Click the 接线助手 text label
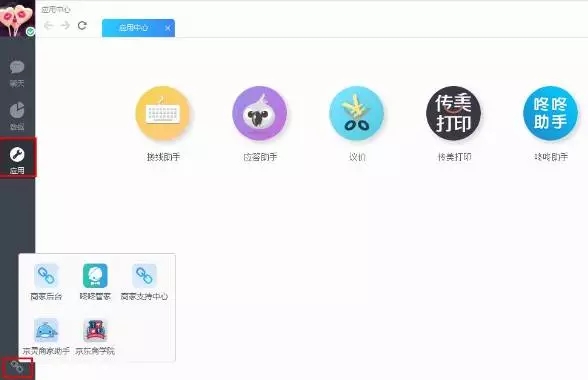Screen dimensions: 588x380 click(x=163, y=157)
